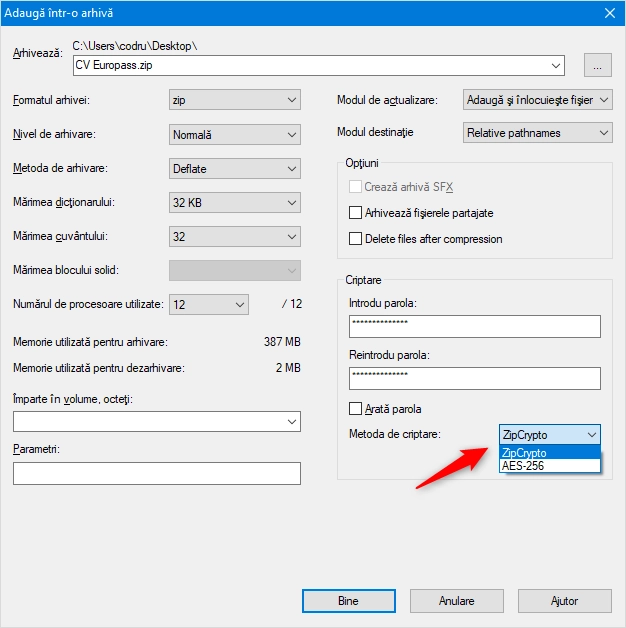Image resolution: width=626 pixels, height=628 pixels.
Task: Click the 387 MB memory usage value
Action: (x=282, y=342)
